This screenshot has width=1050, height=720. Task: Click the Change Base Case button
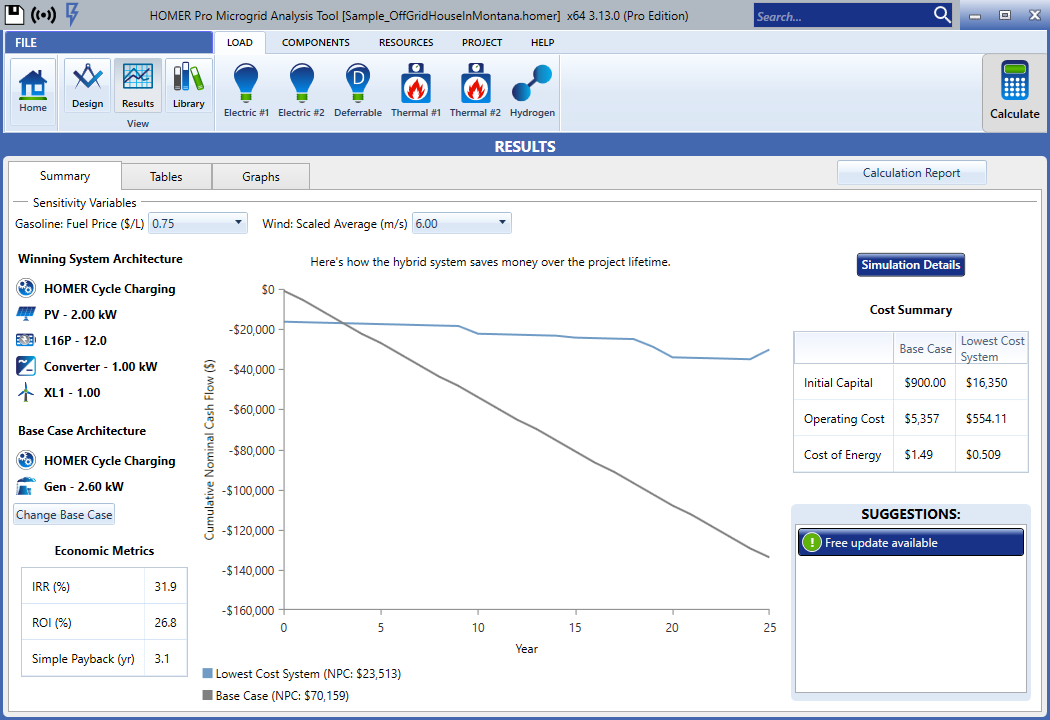[64, 515]
